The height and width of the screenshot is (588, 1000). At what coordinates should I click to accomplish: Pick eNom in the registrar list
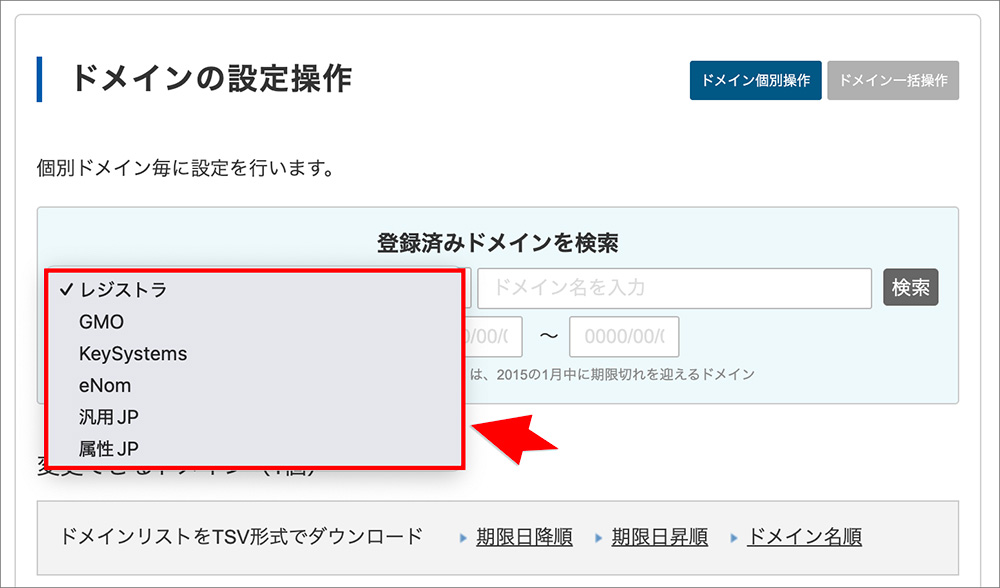110,385
